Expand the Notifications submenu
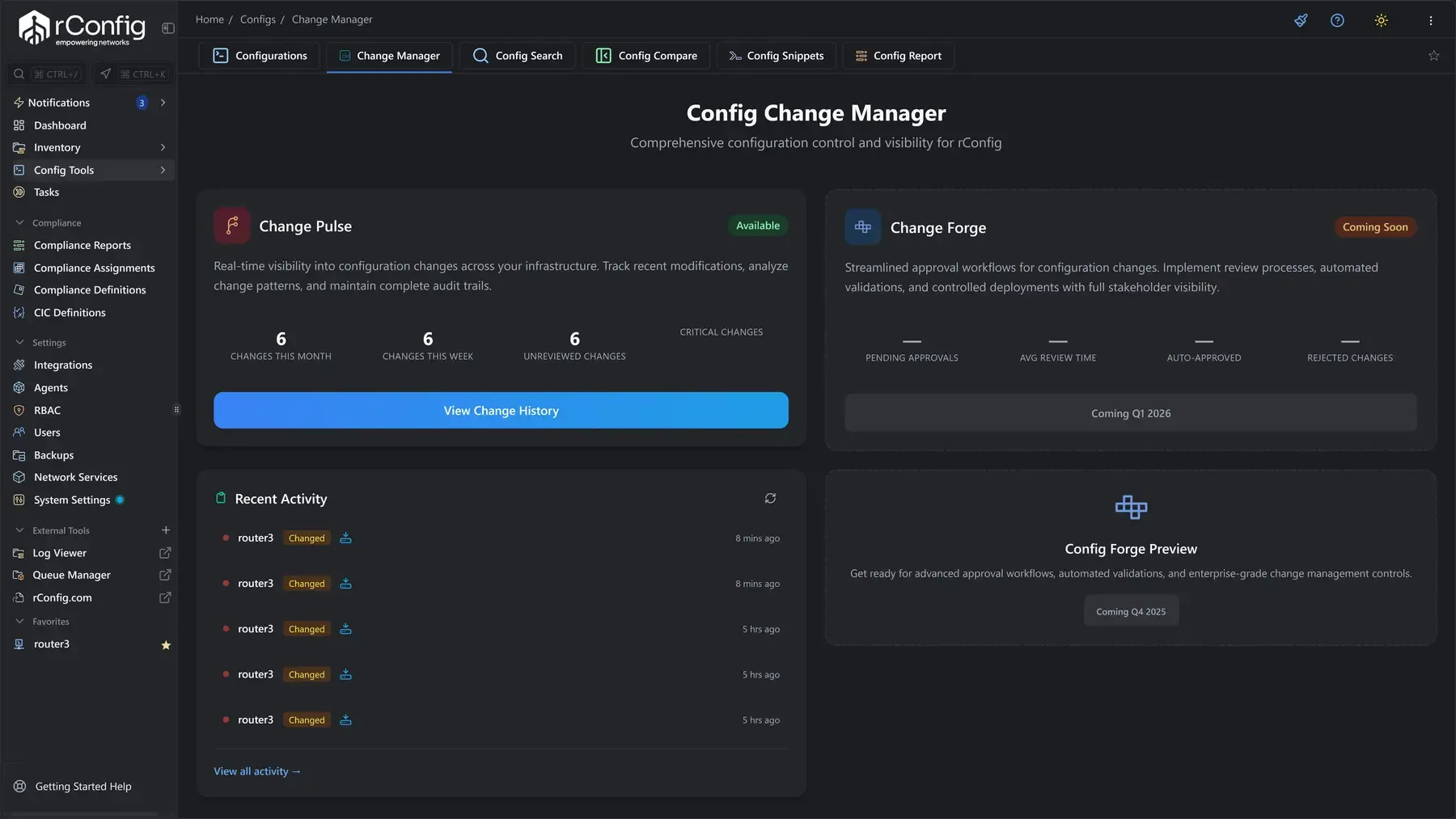The height and width of the screenshot is (819, 1456). (x=163, y=103)
